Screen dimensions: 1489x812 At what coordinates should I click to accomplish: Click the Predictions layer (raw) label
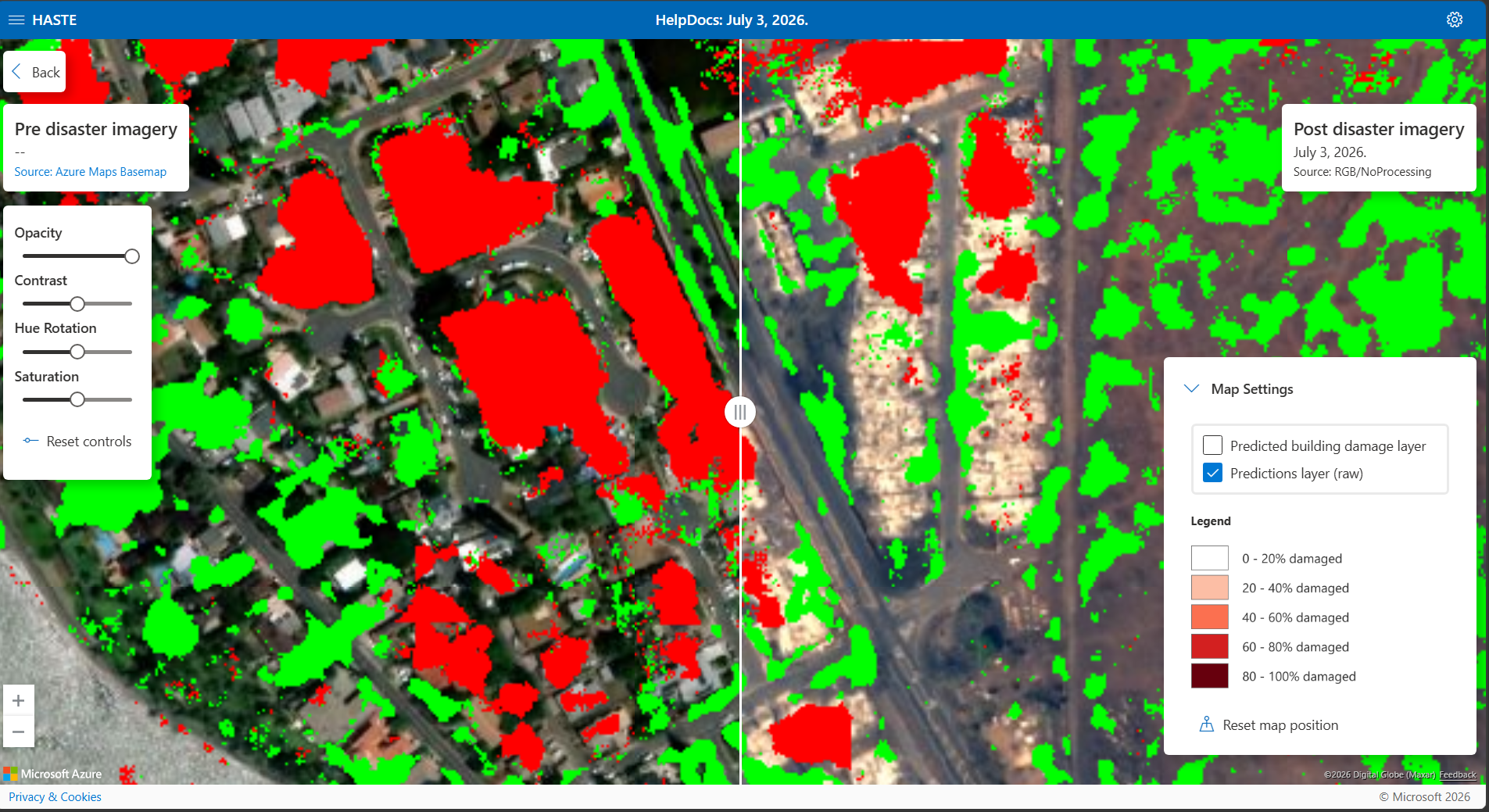(x=1297, y=474)
